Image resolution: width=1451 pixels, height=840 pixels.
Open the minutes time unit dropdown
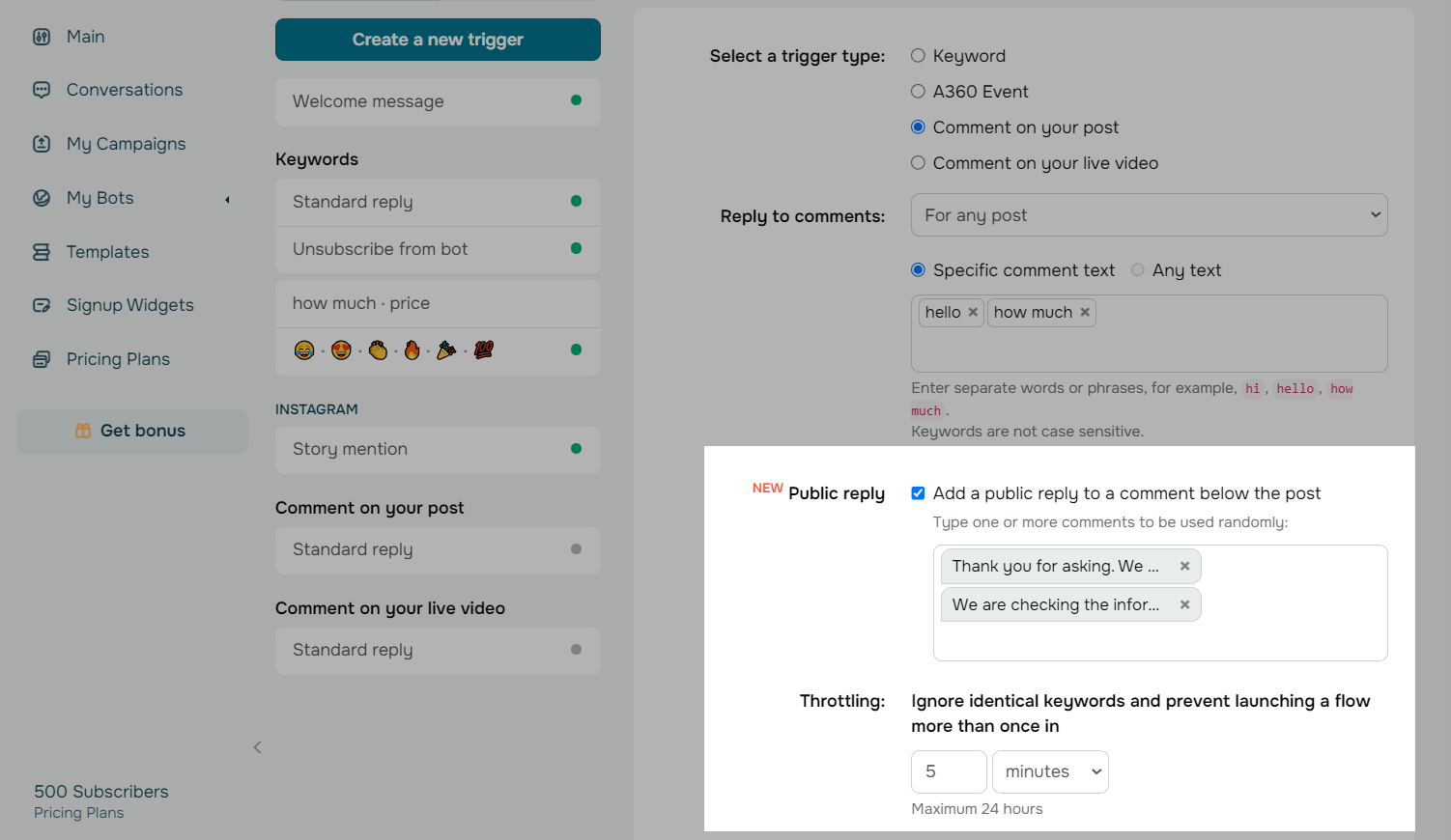point(1050,771)
